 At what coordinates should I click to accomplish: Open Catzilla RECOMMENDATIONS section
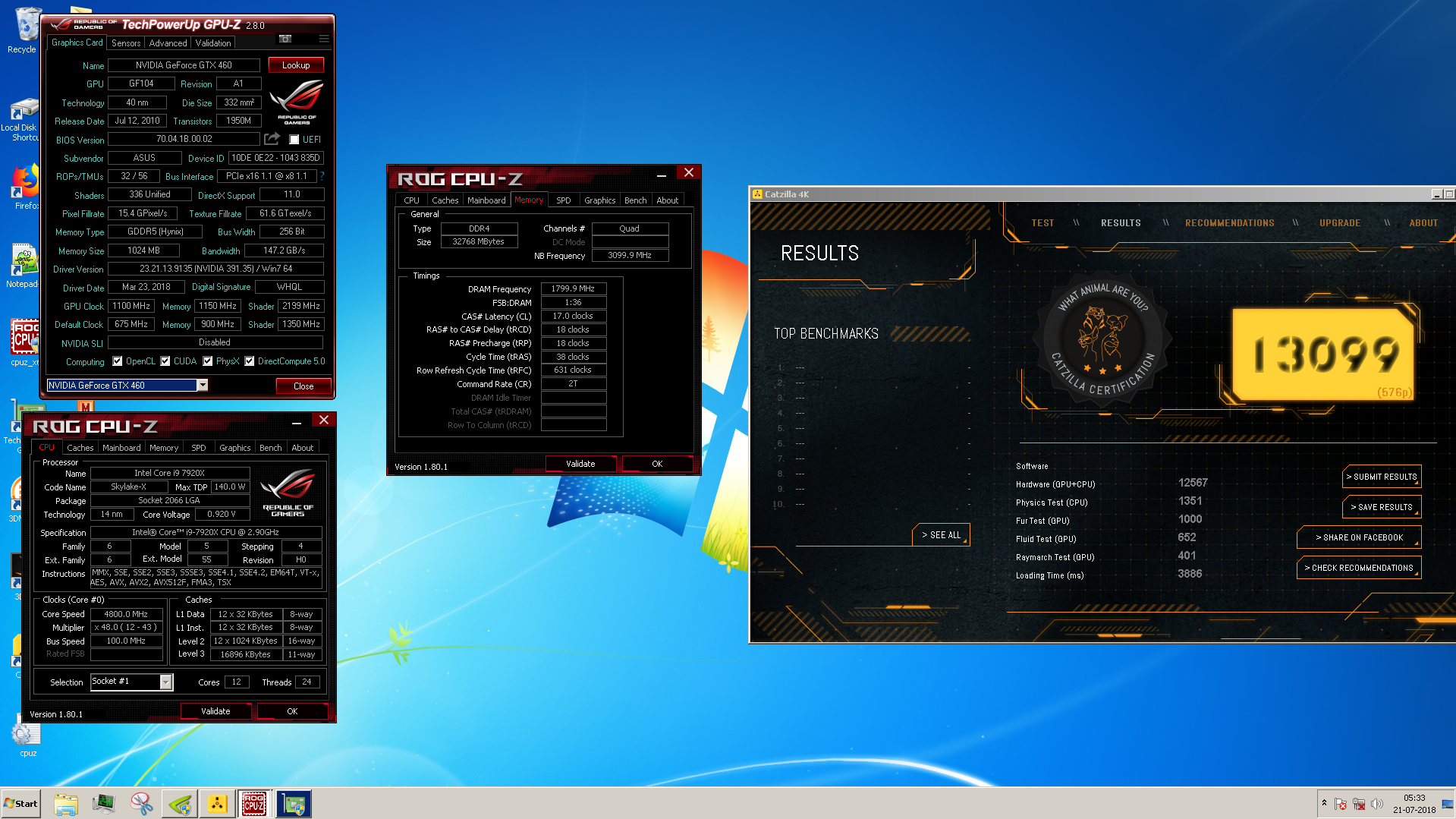click(1230, 223)
